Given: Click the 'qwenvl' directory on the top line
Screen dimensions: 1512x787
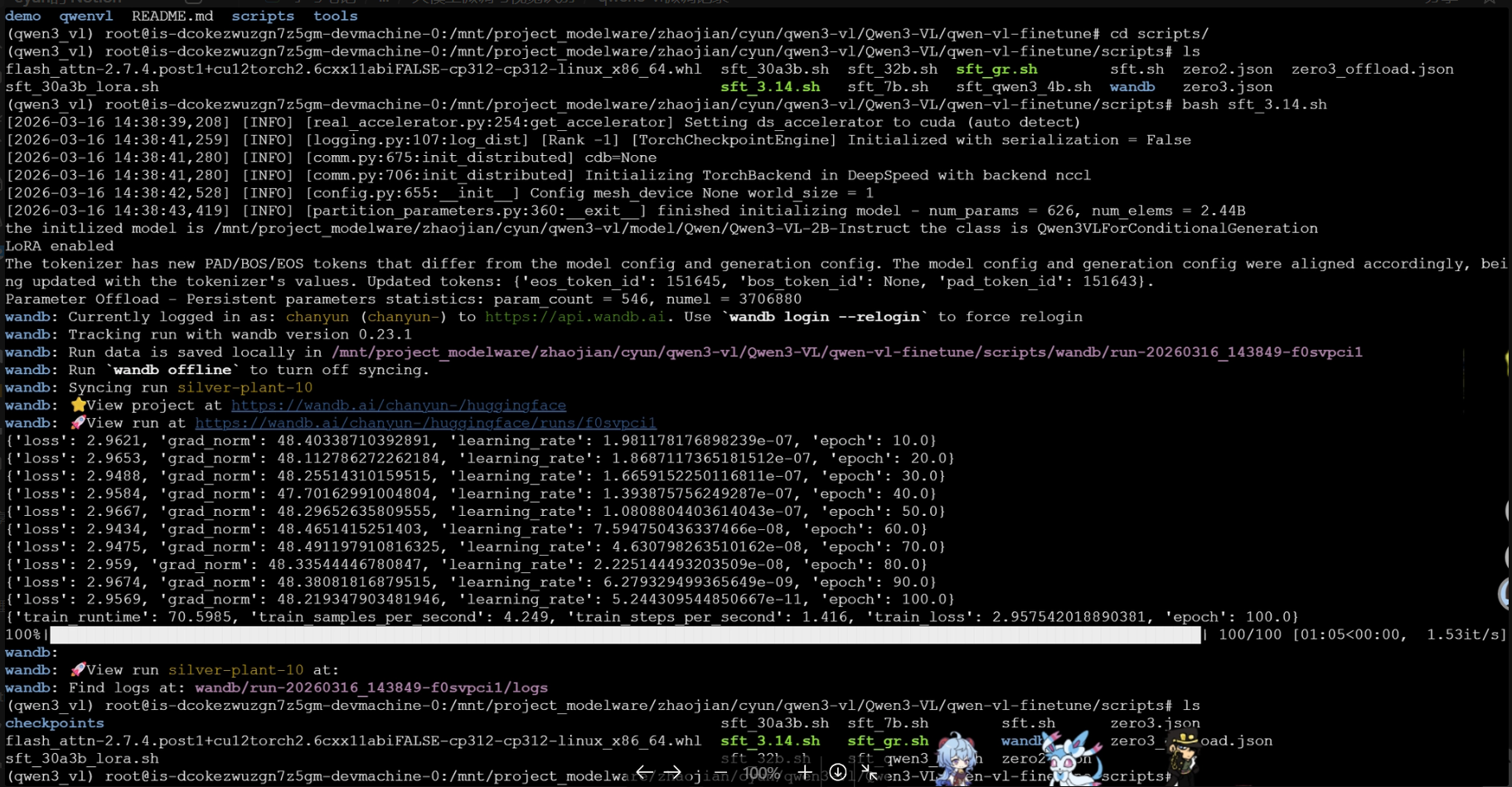Looking at the screenshot, I should coord(86,16).
